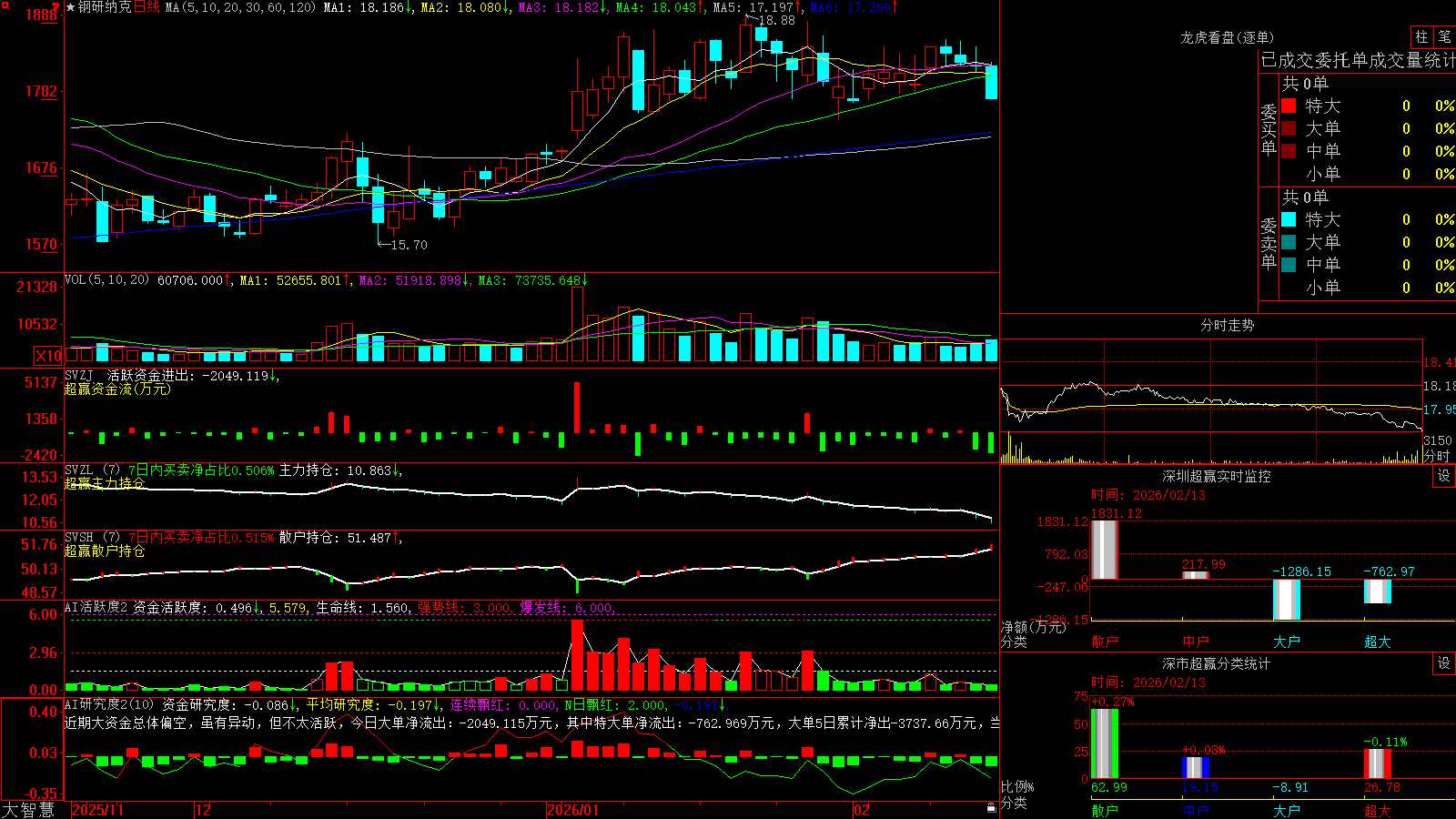Click the 龙虎看盘(逐单) panel title

pyautogui.click(x=1227, y=37)
